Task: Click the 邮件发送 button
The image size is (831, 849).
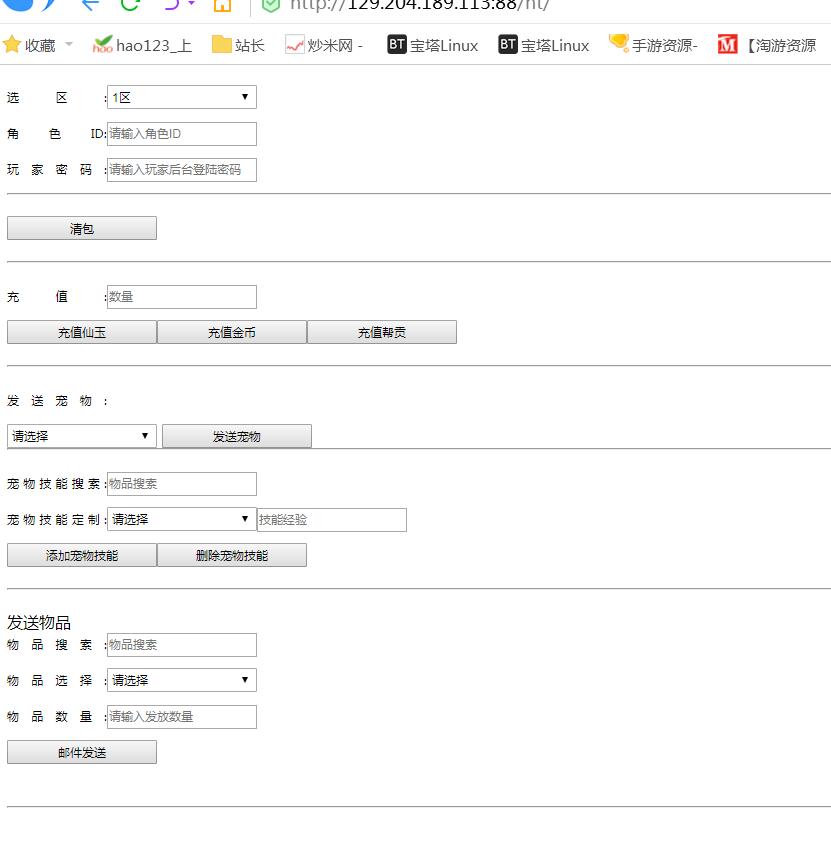Action: (x=82, y=753)
